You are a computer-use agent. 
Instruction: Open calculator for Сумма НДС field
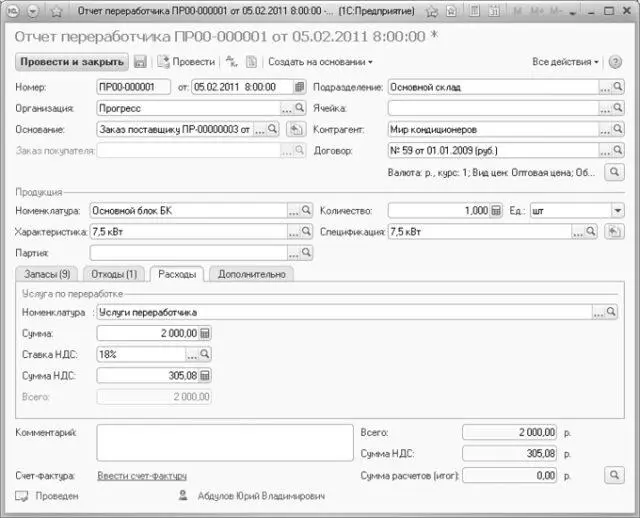pyautogui.click(x=205, y=376)
